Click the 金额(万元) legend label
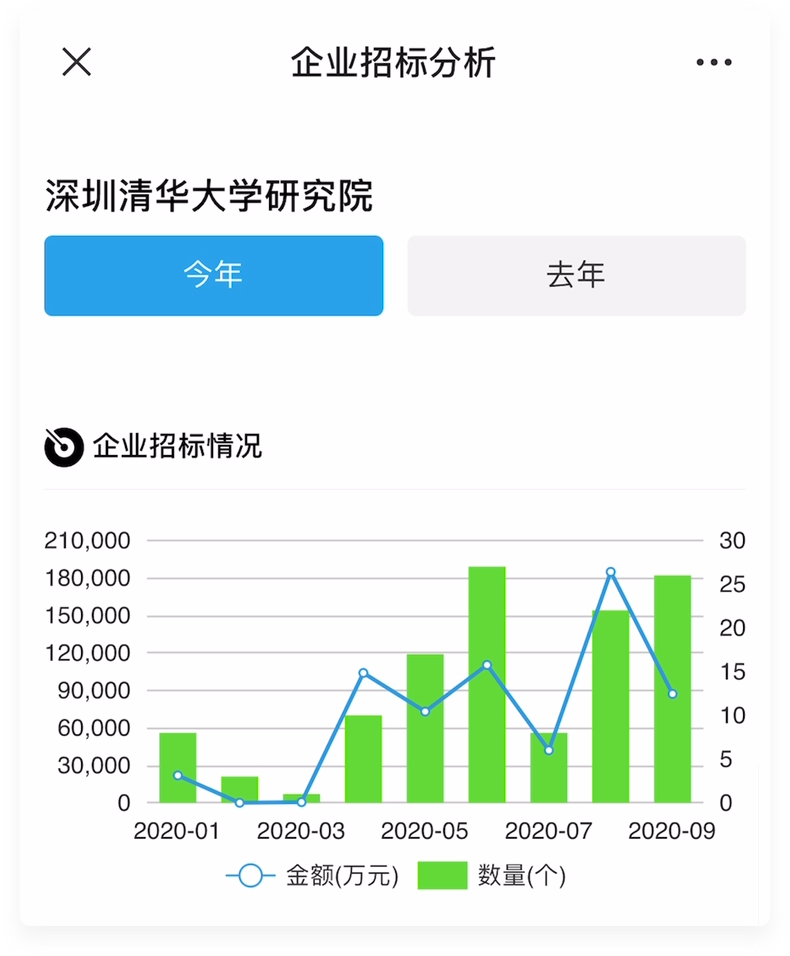Screen dimensions: 790x956 [x=343, y=876]
